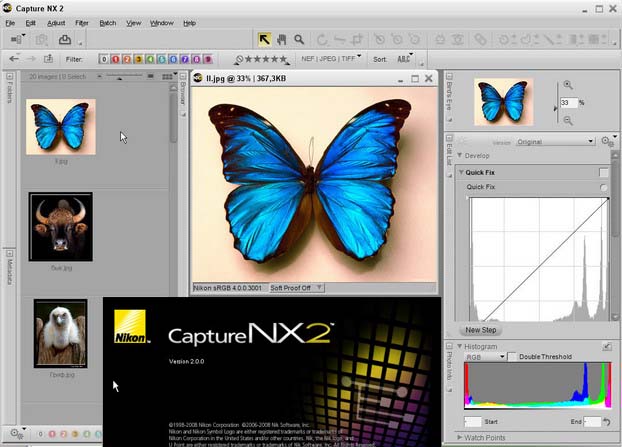Open the Metadata side tab

pyautogui.click(x=10, y=268)
